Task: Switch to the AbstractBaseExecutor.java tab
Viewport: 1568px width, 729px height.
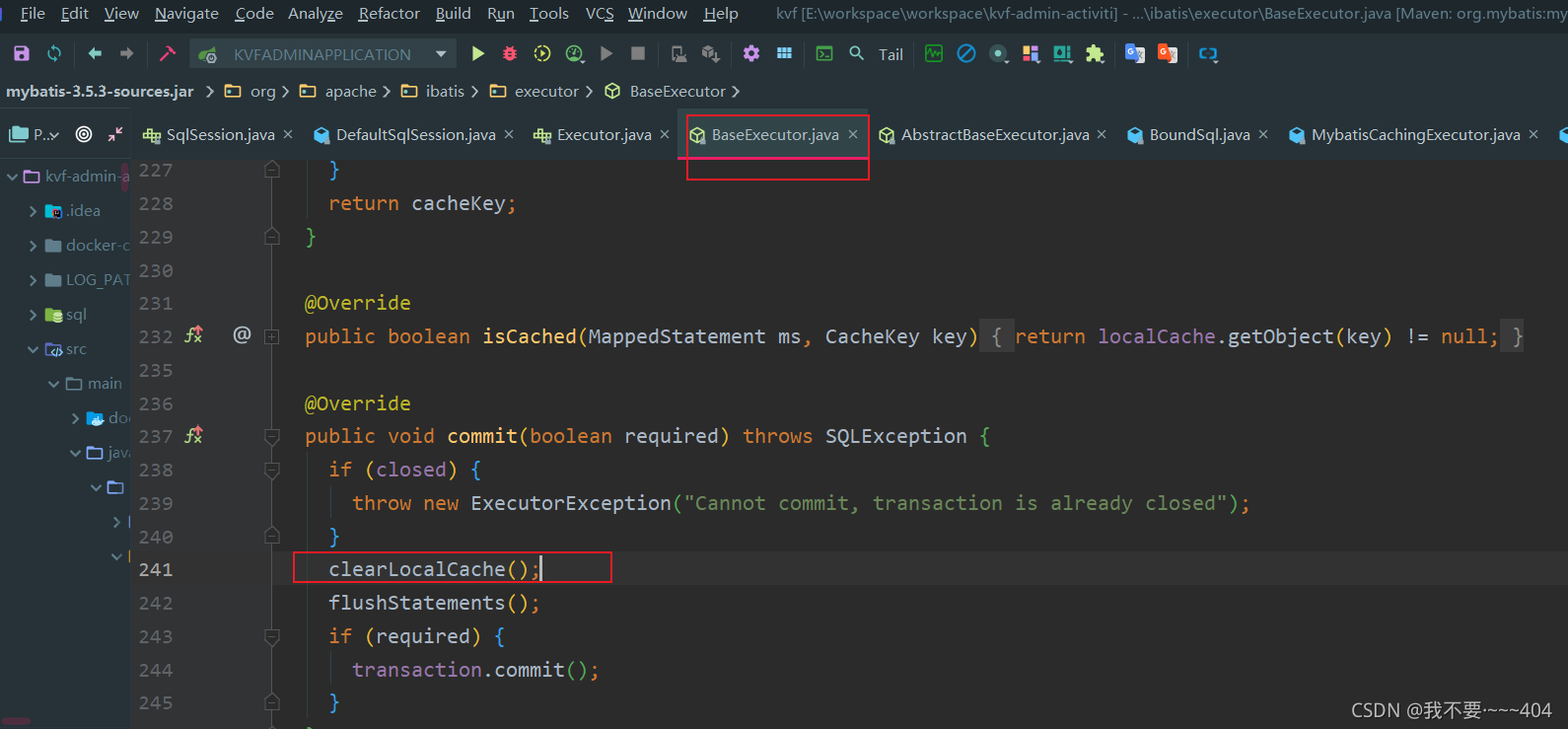Action: (995, 135)
